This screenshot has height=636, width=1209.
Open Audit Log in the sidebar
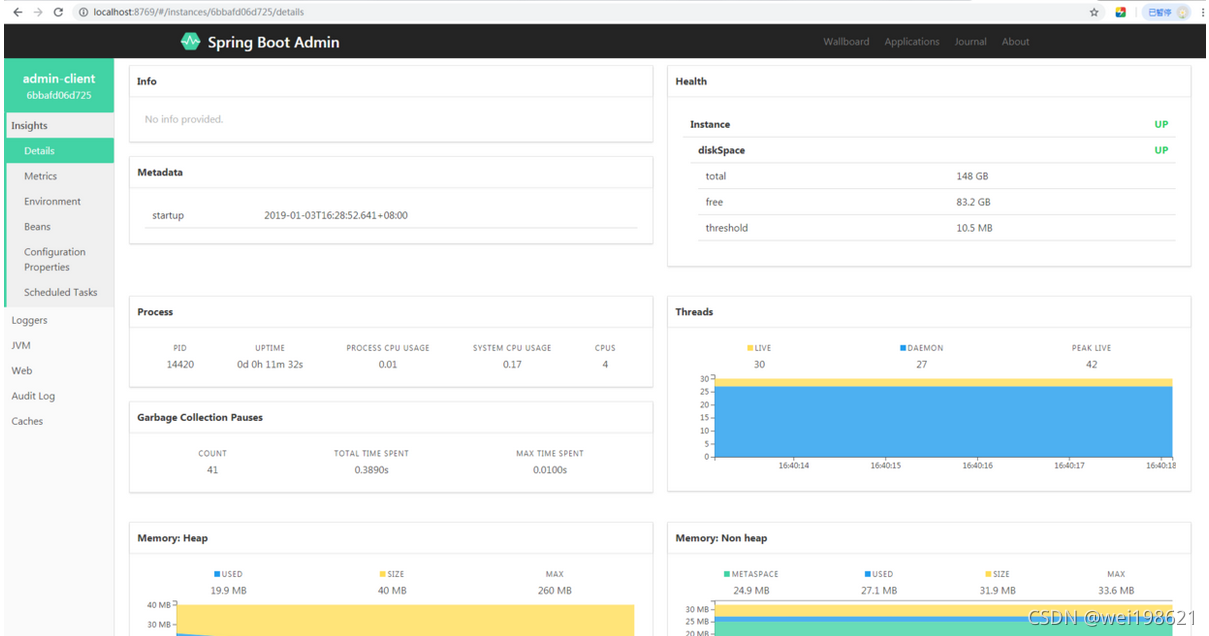[59, 396]
